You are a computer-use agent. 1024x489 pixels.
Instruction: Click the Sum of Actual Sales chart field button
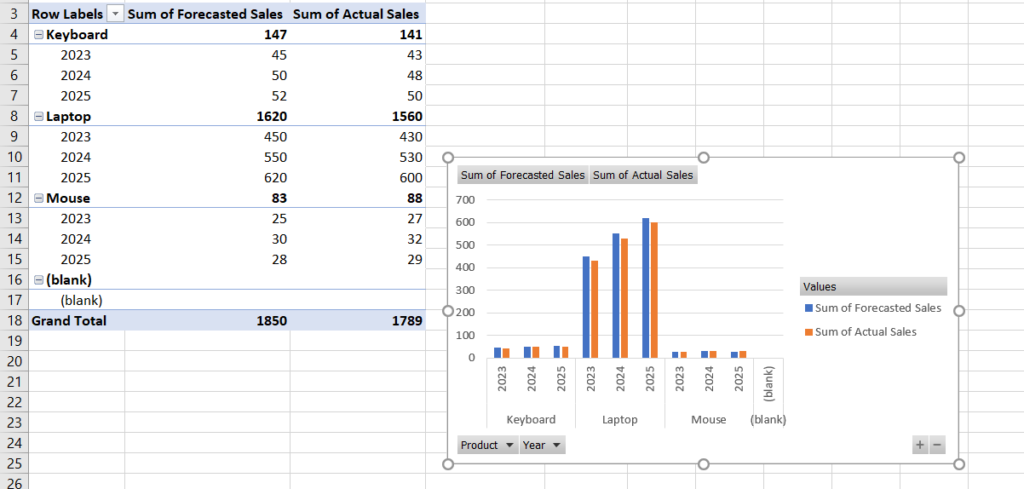643,175
